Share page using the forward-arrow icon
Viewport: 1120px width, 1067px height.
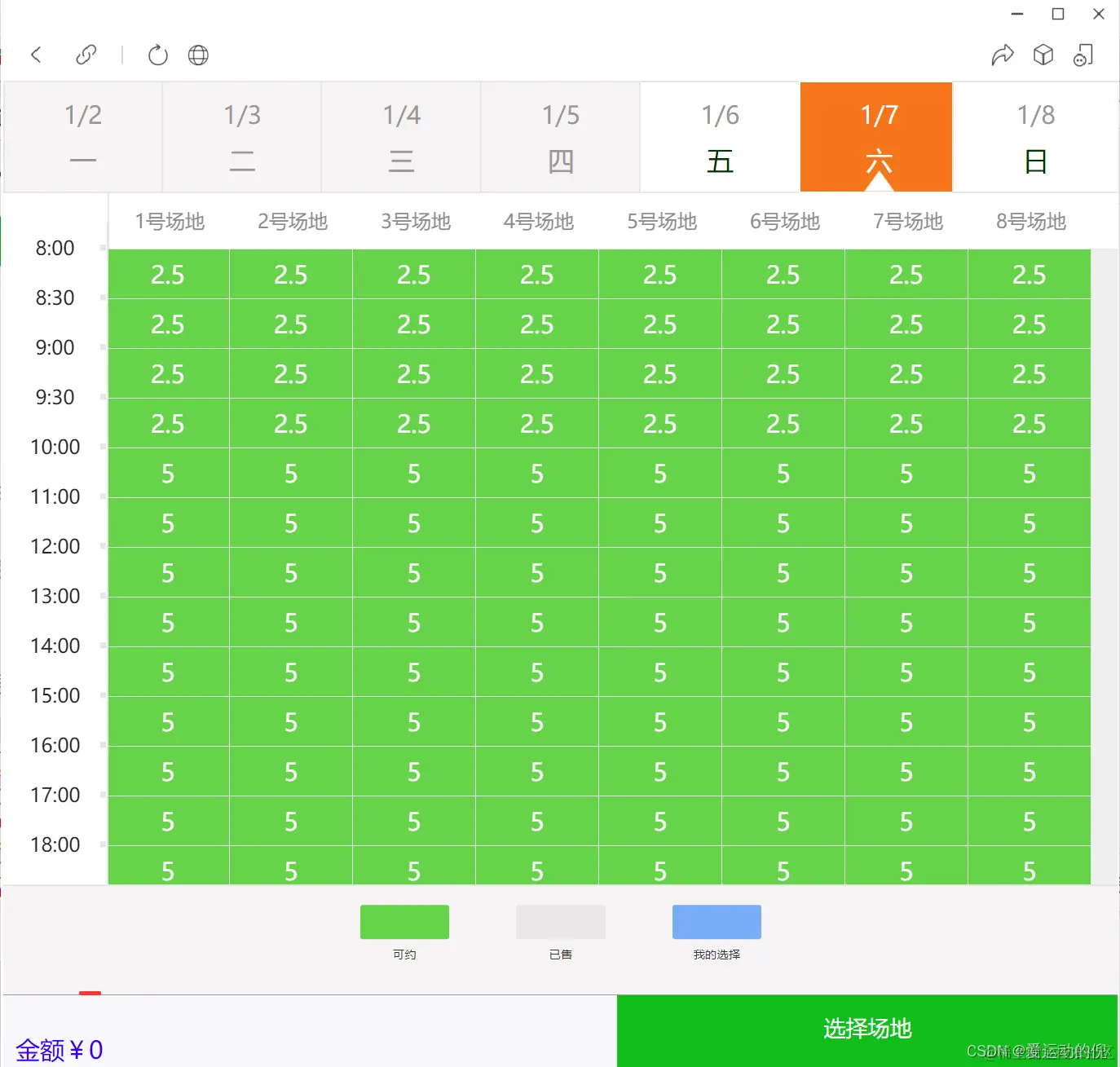(x=1003, y=55)
